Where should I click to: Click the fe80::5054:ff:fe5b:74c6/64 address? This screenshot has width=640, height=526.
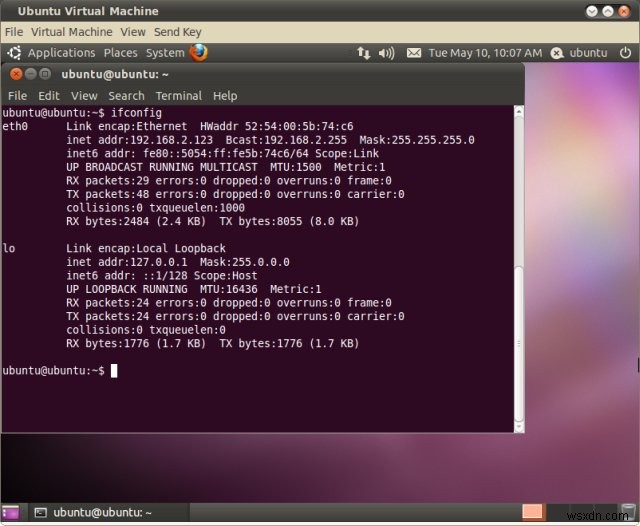(226, 153)
